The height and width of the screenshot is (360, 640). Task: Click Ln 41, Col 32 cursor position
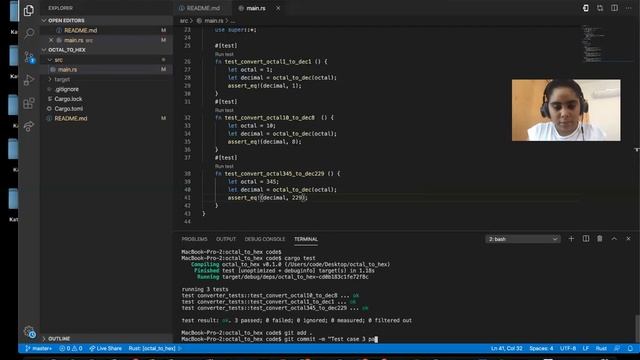pos(506,349)
